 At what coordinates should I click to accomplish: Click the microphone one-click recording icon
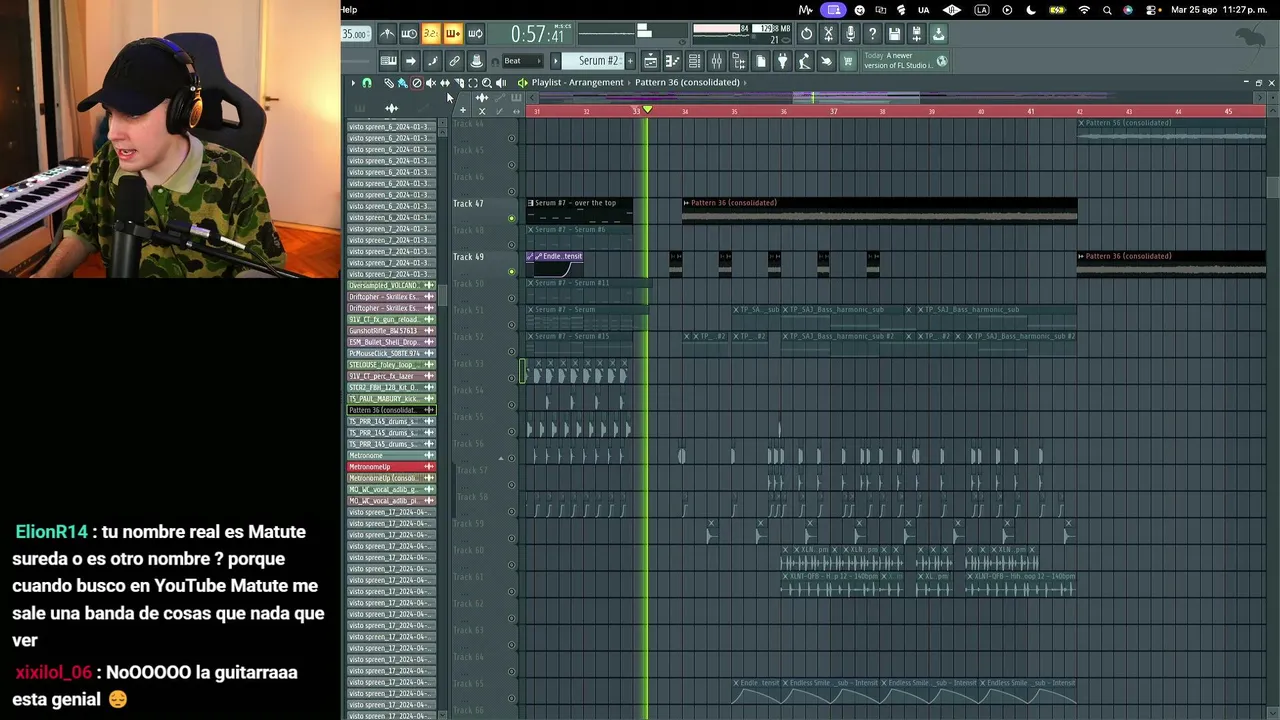pyautogui.click(x=850, y=34)
